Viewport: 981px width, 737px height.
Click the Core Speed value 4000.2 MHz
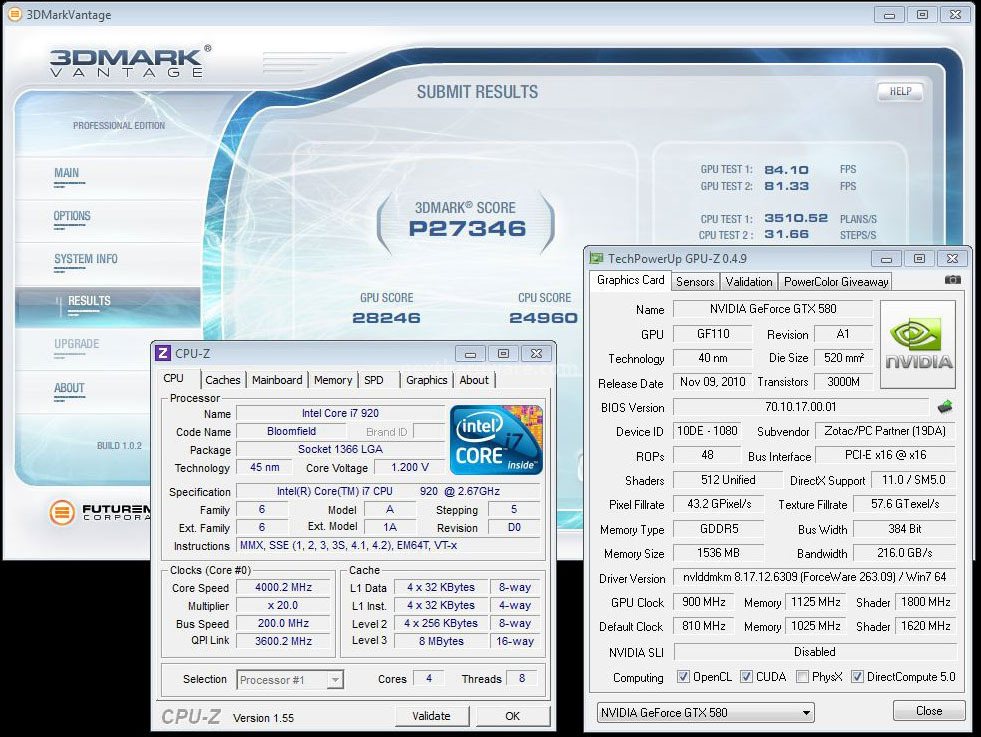283,587
